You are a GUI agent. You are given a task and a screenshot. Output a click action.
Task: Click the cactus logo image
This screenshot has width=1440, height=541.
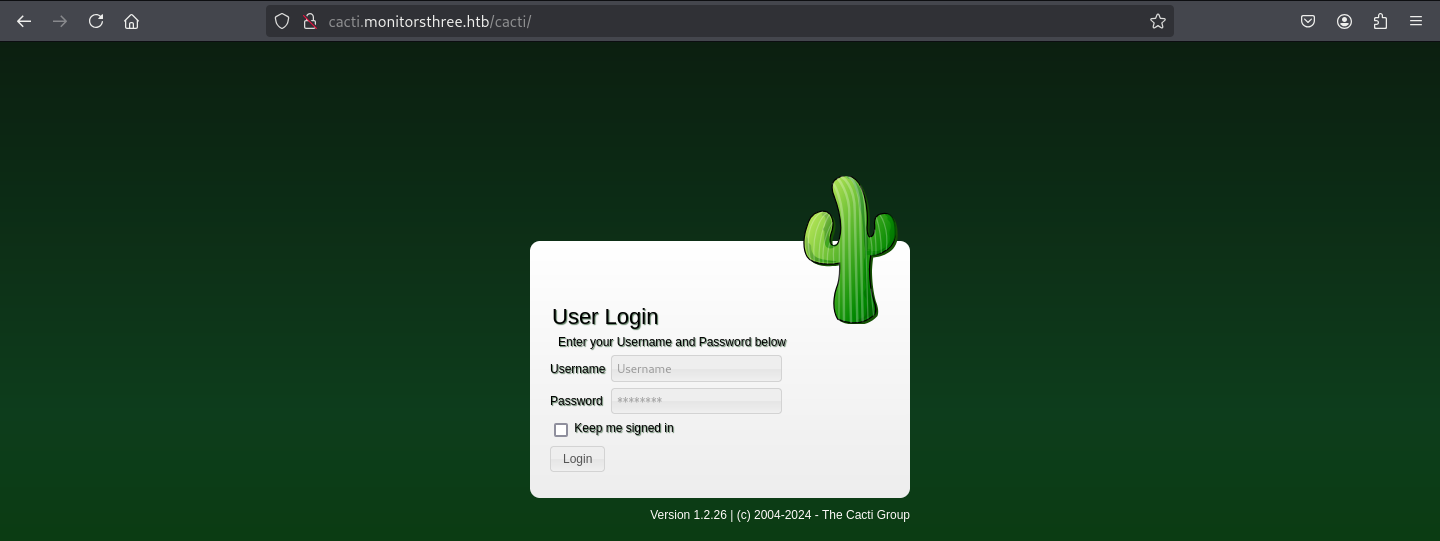[x=850, y=250]
